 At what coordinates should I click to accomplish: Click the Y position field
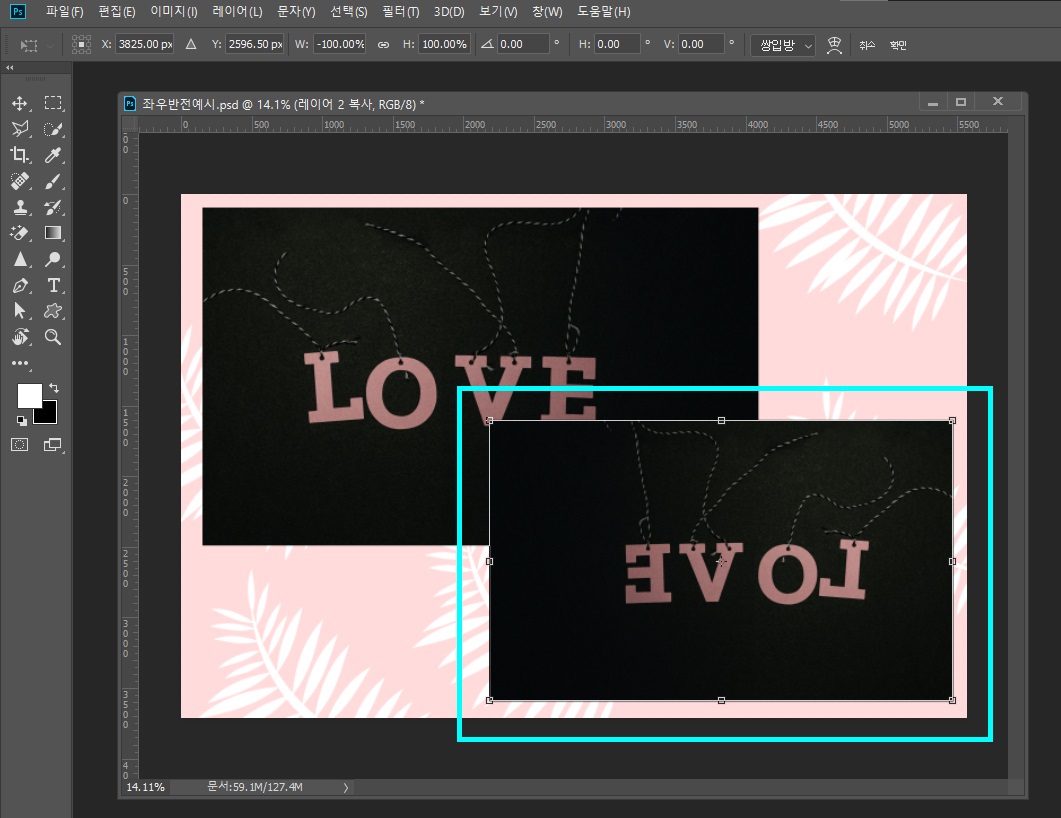tap(254, 44)
